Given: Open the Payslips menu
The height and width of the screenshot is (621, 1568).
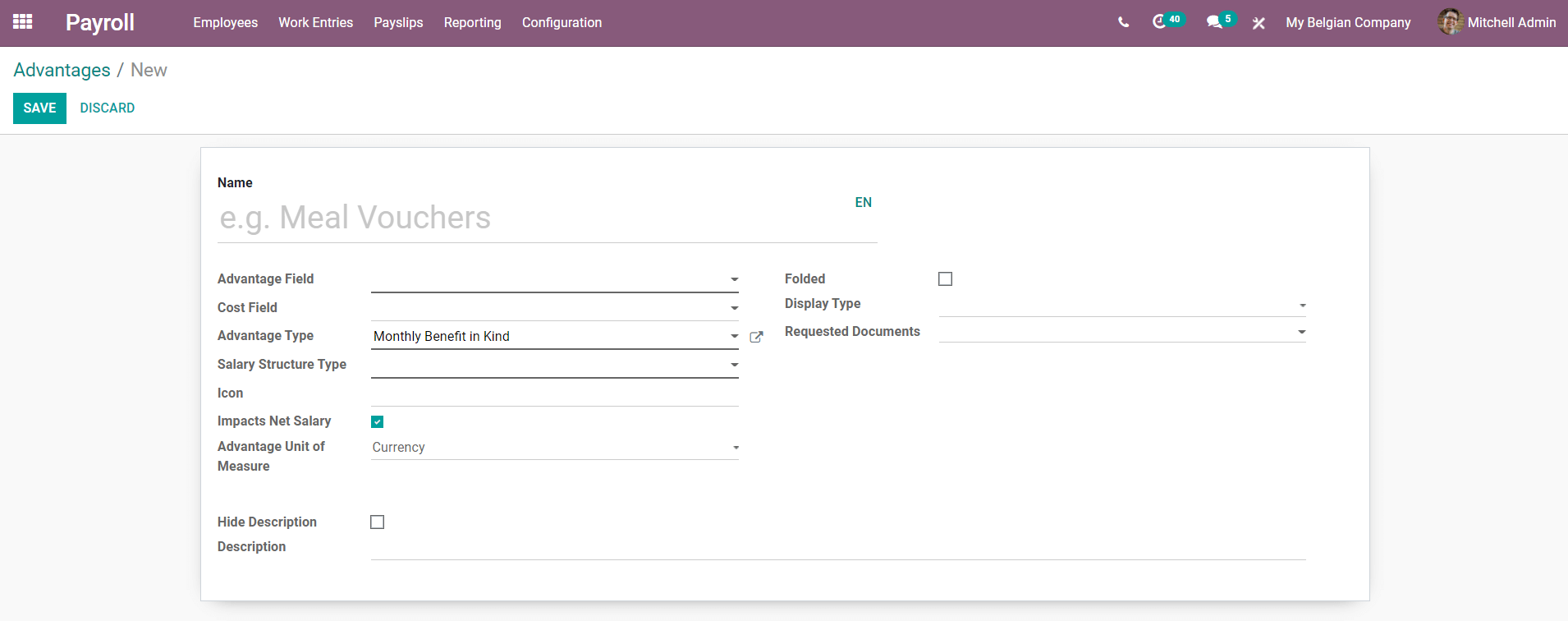Looking at the screenshot, I should (x=399, y=23).
